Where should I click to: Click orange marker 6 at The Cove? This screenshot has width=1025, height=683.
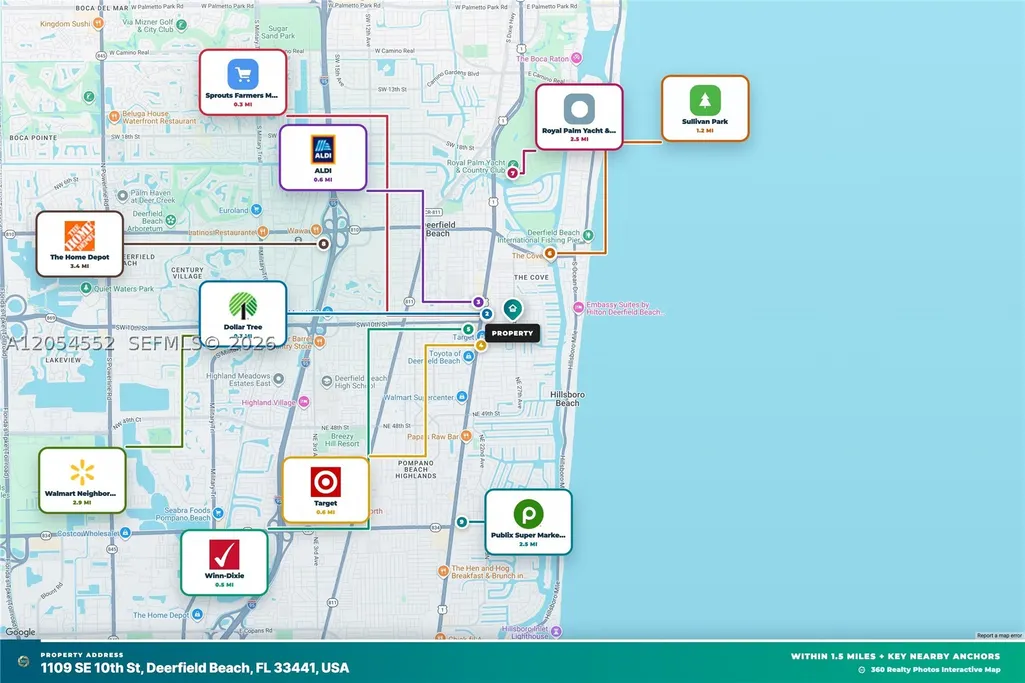[550, 253]
